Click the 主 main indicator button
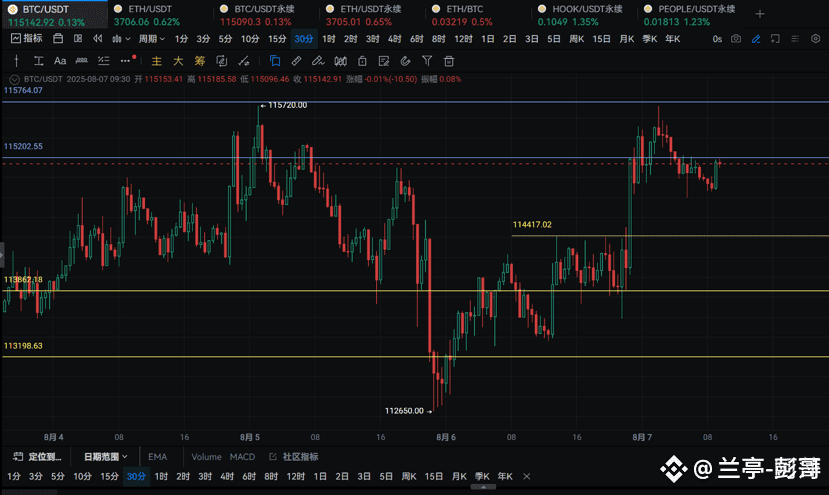The image size is (829, 495). (x=156, y=61)
